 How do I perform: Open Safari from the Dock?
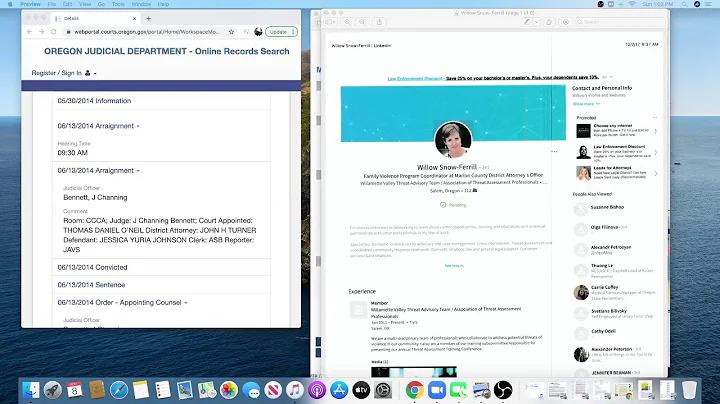pos(118,390)
